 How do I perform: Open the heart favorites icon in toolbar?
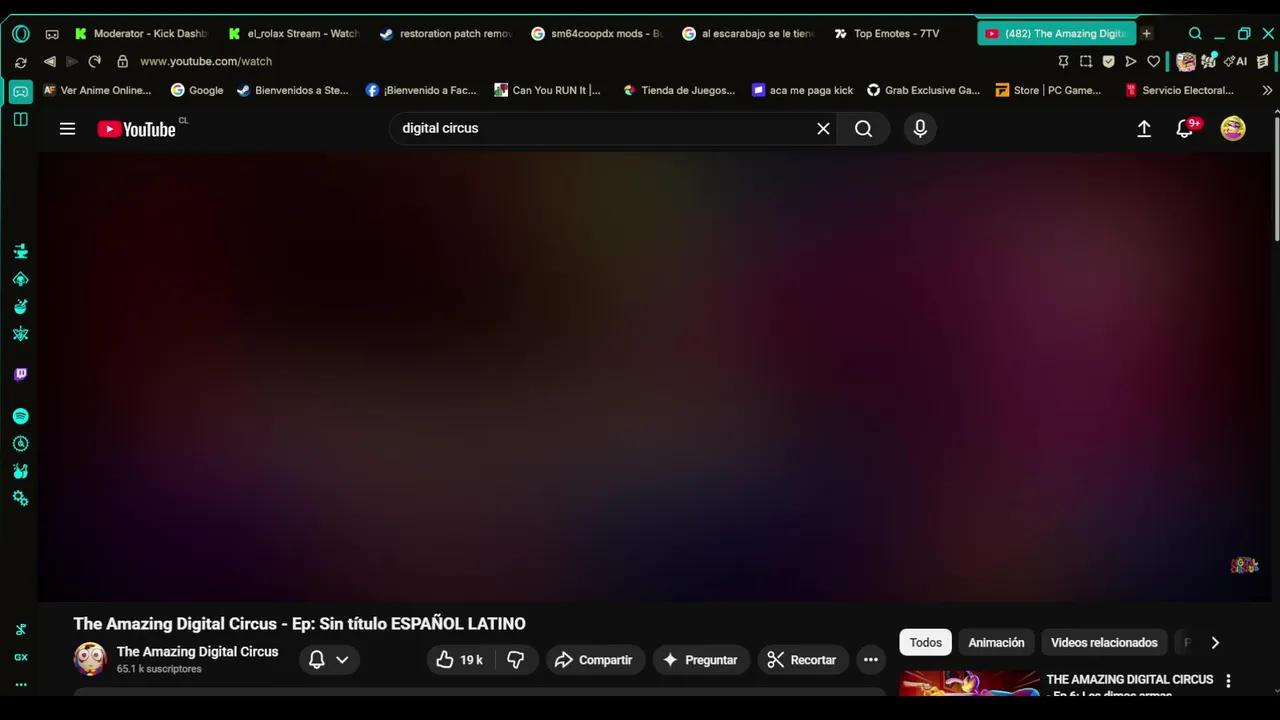(1153, 62)
